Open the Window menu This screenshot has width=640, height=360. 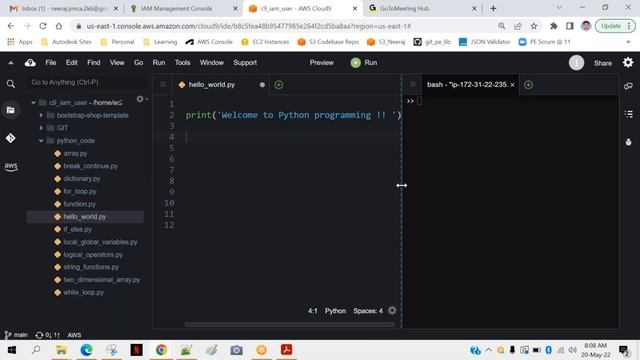pos(211,62)
